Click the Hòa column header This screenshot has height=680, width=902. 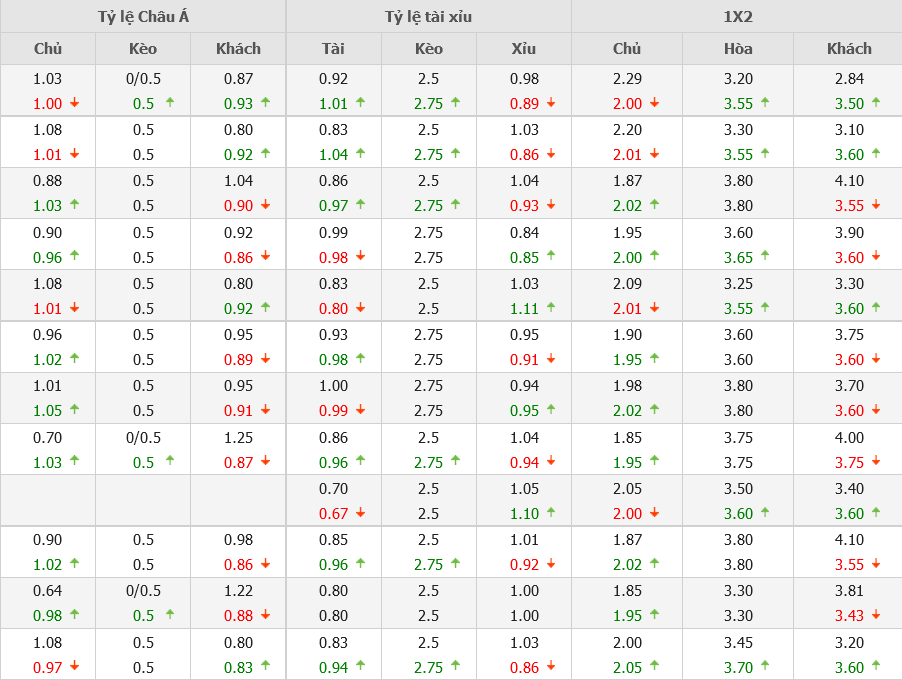[x=738, y=48]
